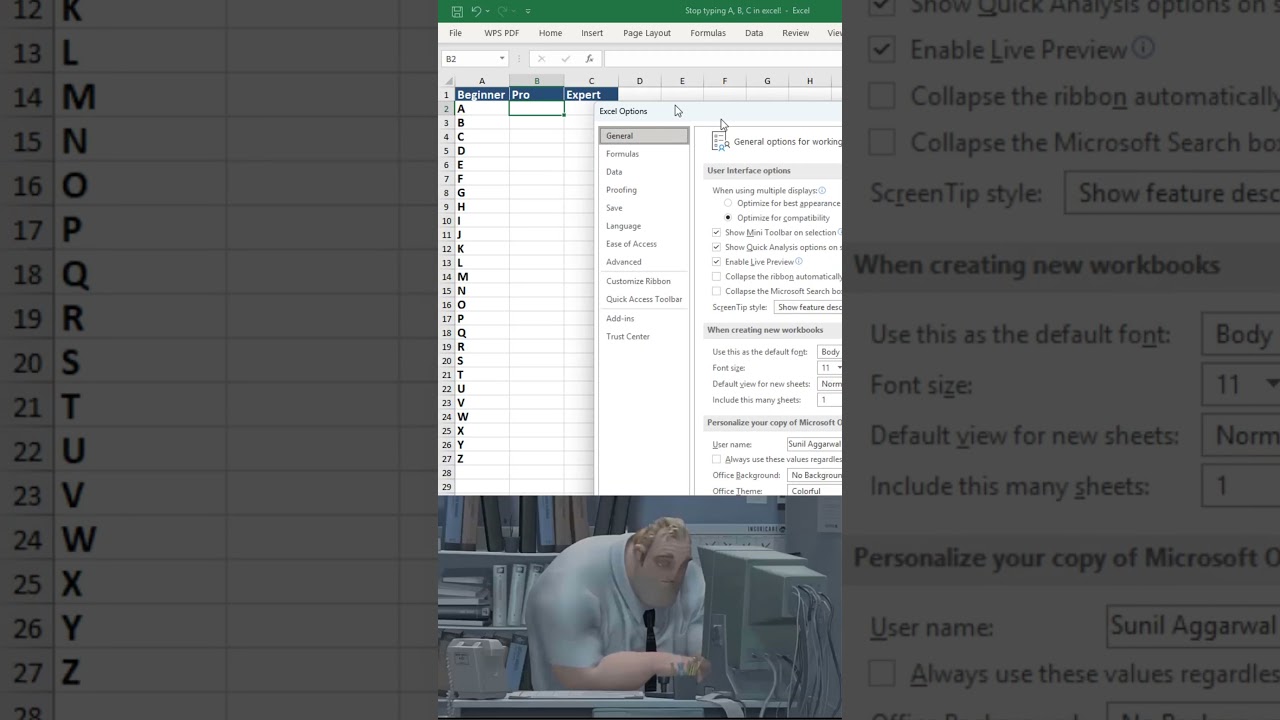Click the Excel Options dialog title bar

(718, 111)
